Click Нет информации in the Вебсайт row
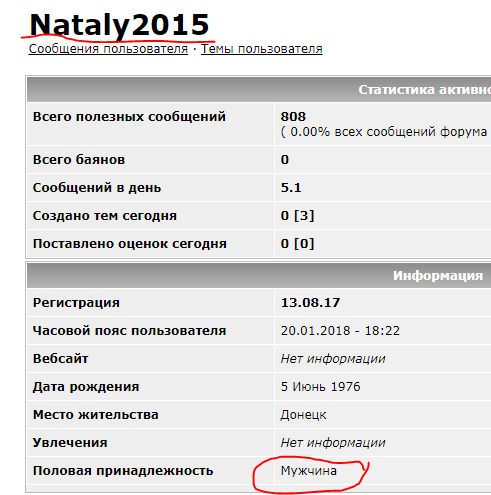Viewport: 491px width, 495px height. (333, 359)
